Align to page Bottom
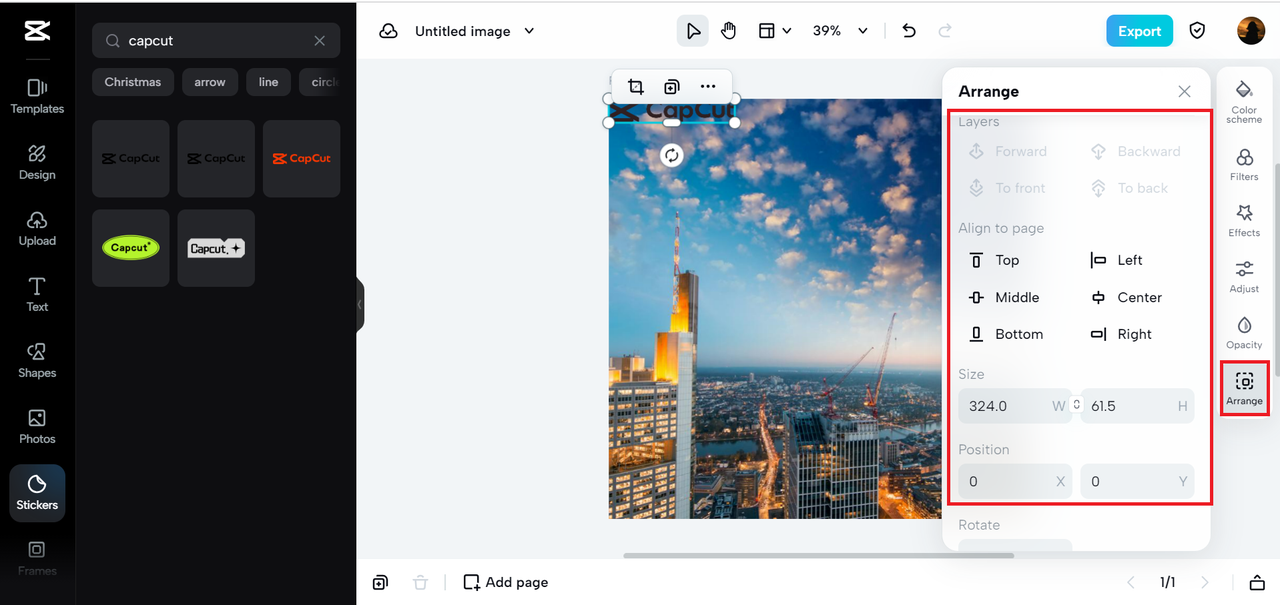Screen dimensions: 1280x605 click(1006, 334)
